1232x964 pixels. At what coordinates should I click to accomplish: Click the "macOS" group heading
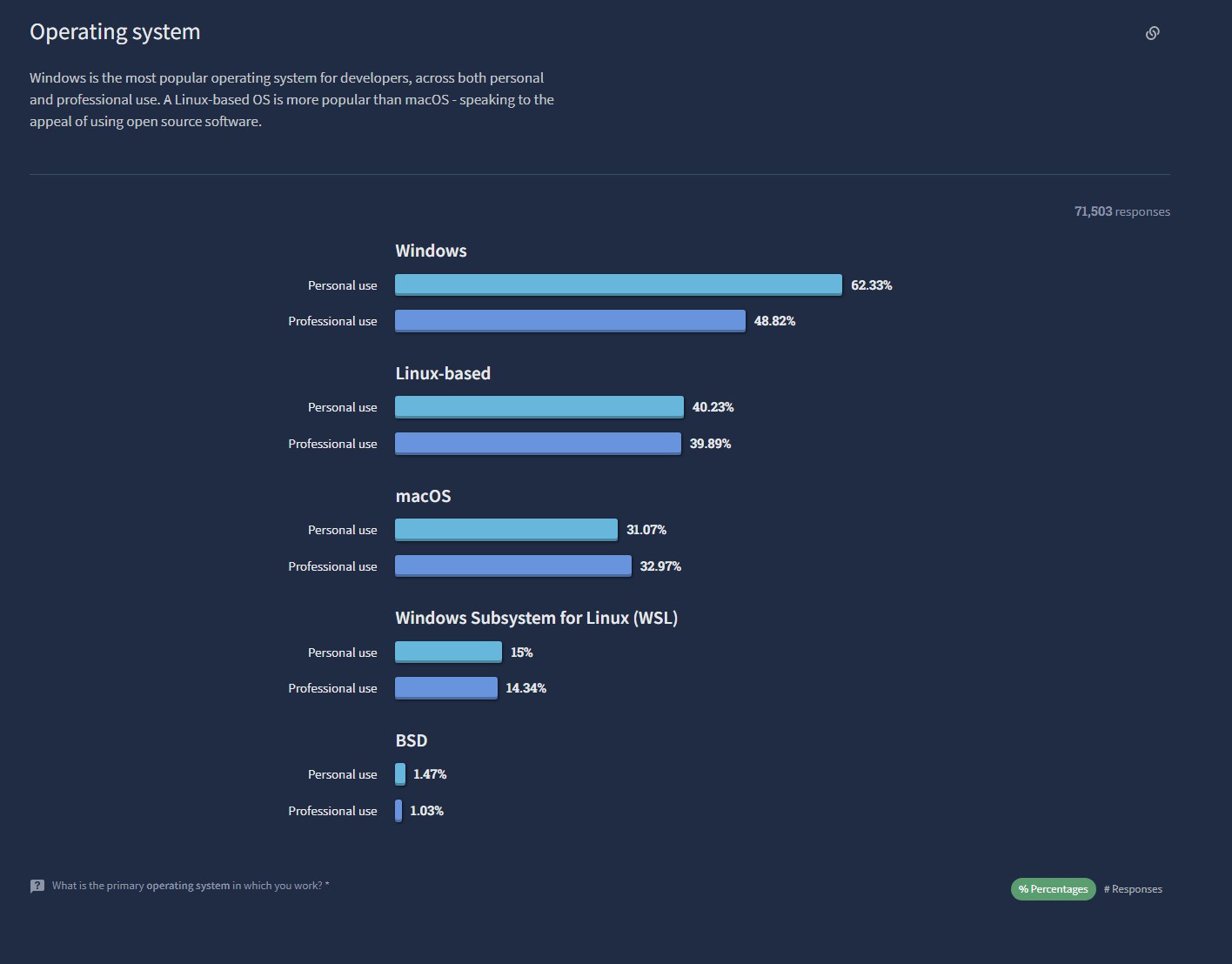(x=423, y=496)
